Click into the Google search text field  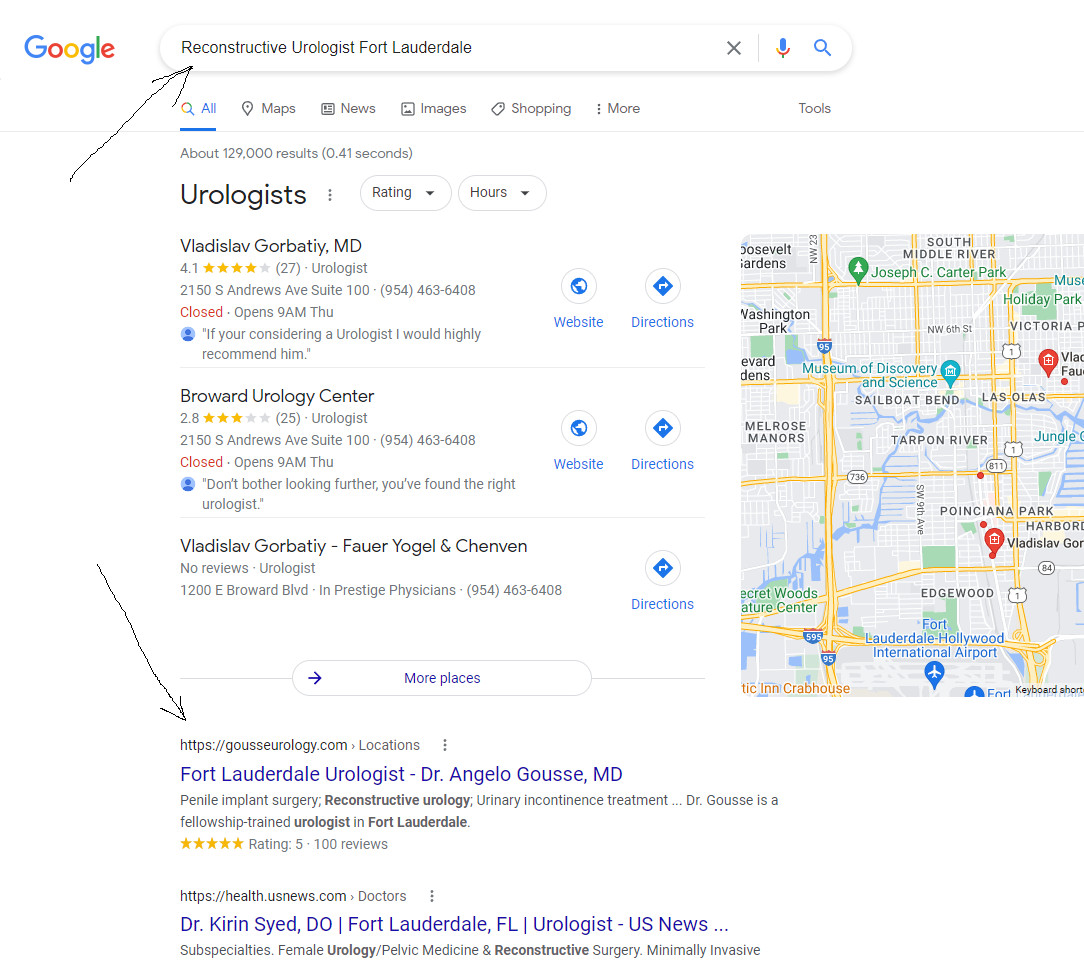(x=440, y=48)
